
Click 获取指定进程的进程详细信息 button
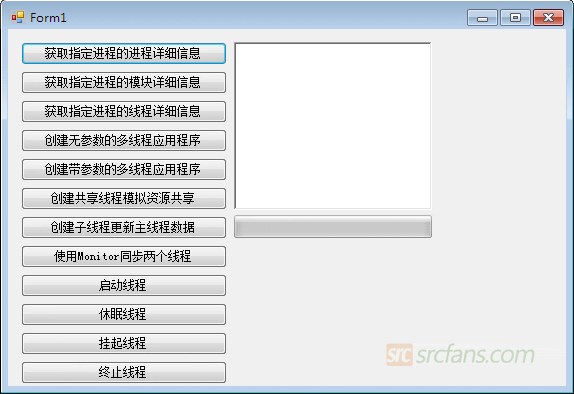pos(124,53)
